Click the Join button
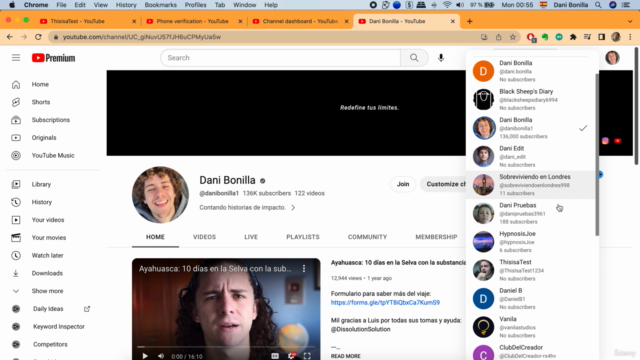 point(403,184)
